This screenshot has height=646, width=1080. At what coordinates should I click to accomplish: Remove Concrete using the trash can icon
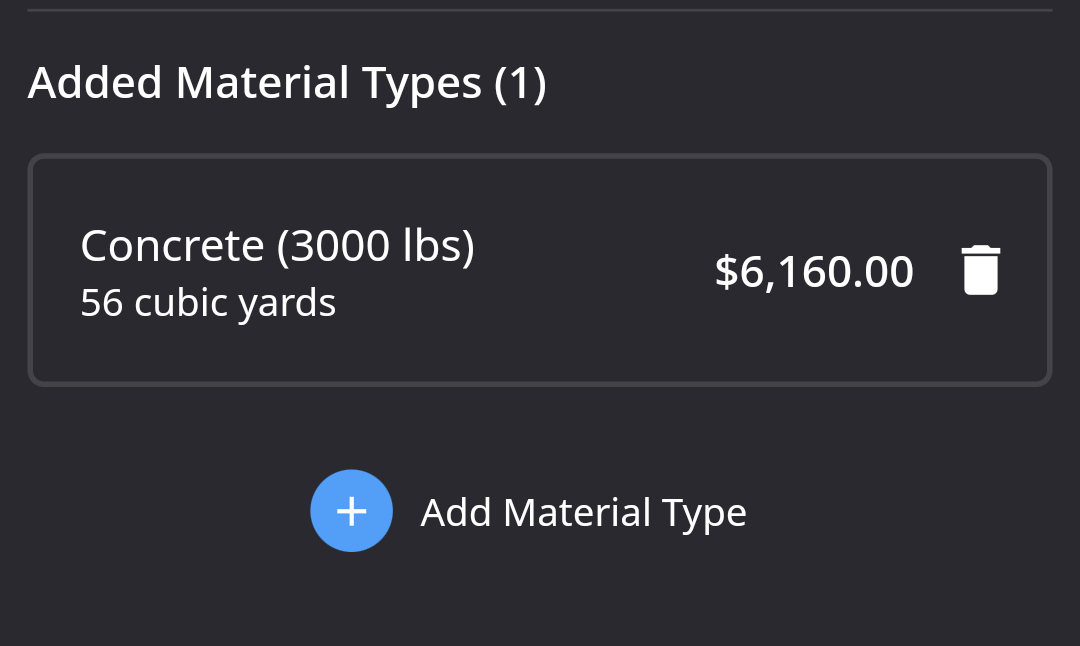pyautogui.click(x=980, y=270)
